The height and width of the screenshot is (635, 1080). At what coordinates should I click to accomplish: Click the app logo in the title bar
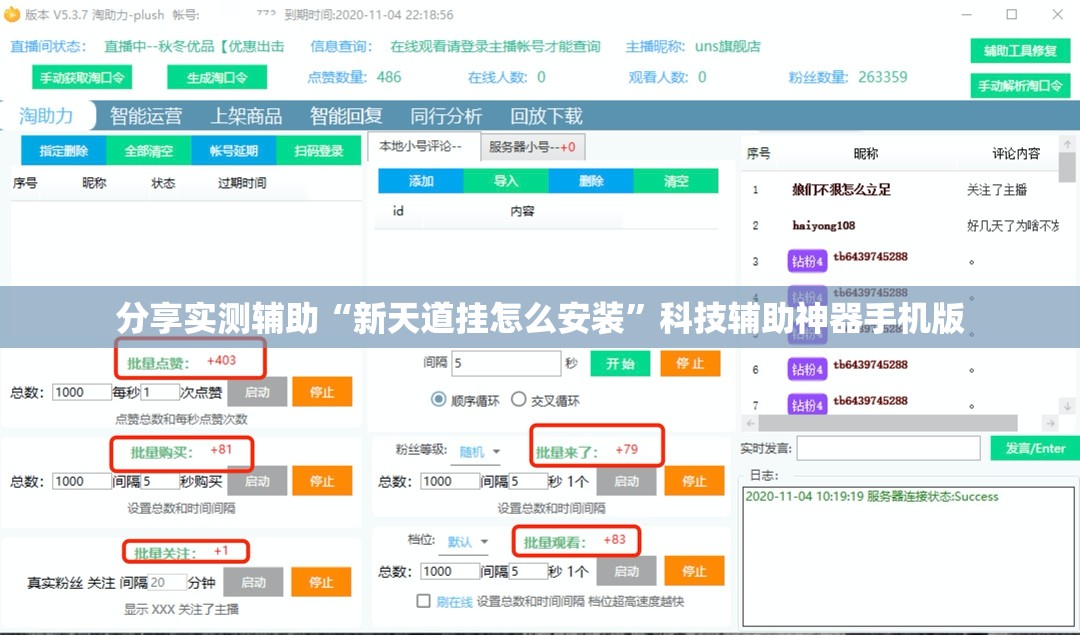[x=12, y=14]
